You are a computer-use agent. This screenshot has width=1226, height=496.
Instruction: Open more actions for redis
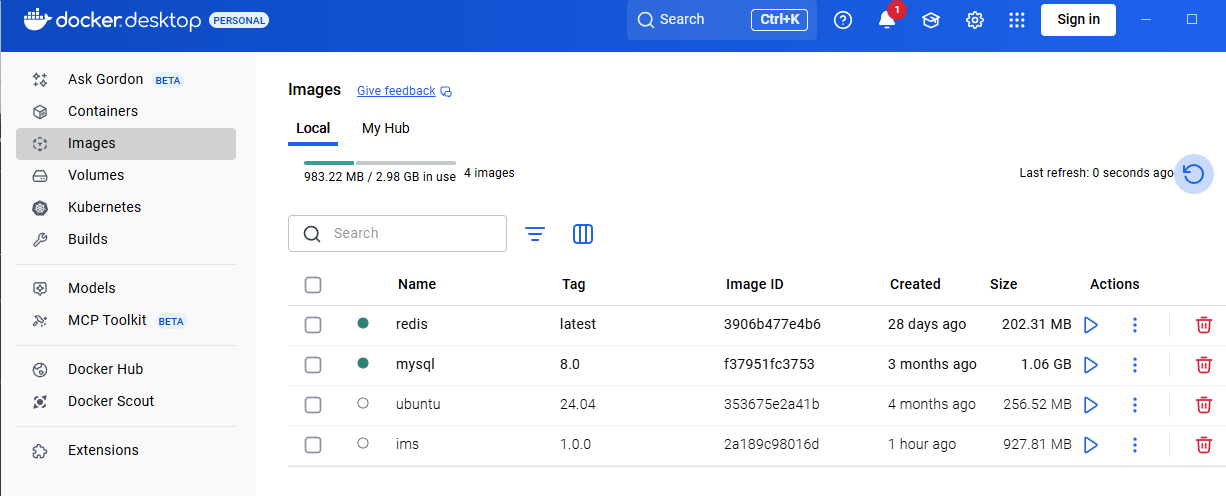(x=1135, y=325)
